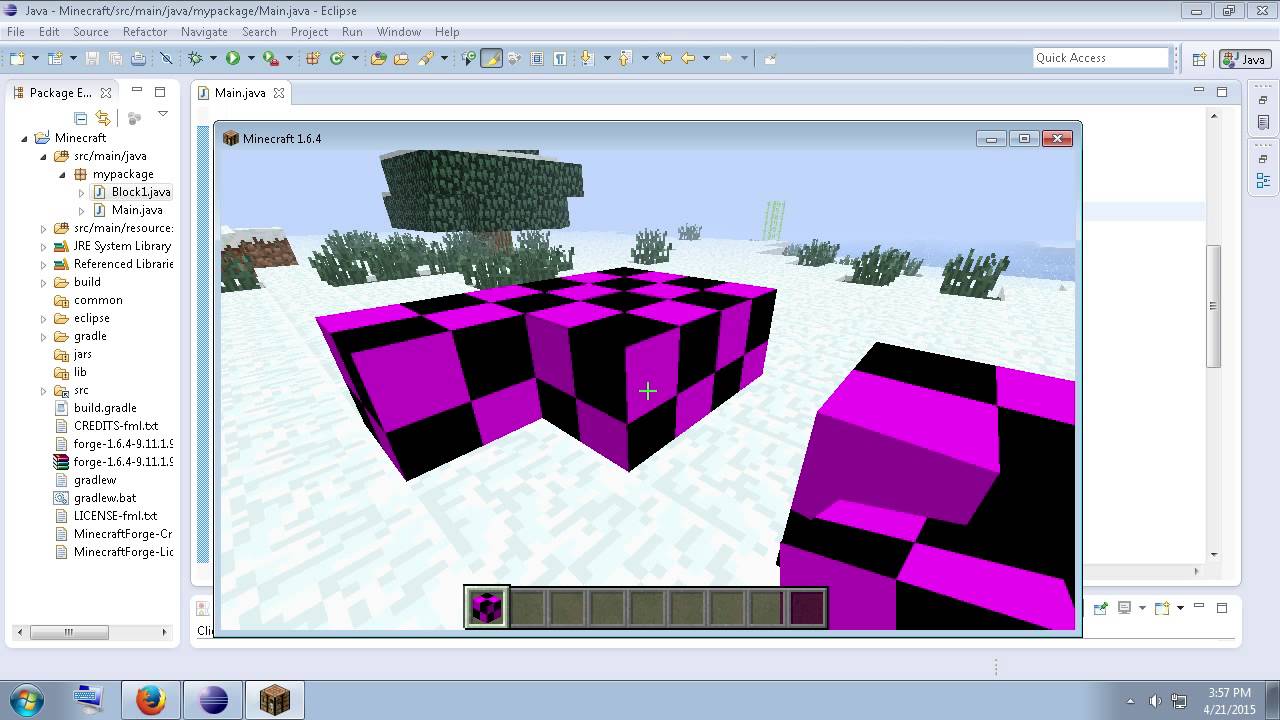Click the New Java Package icon
The height and width of the screenshot is (720, 1280).
coord(313,58)
